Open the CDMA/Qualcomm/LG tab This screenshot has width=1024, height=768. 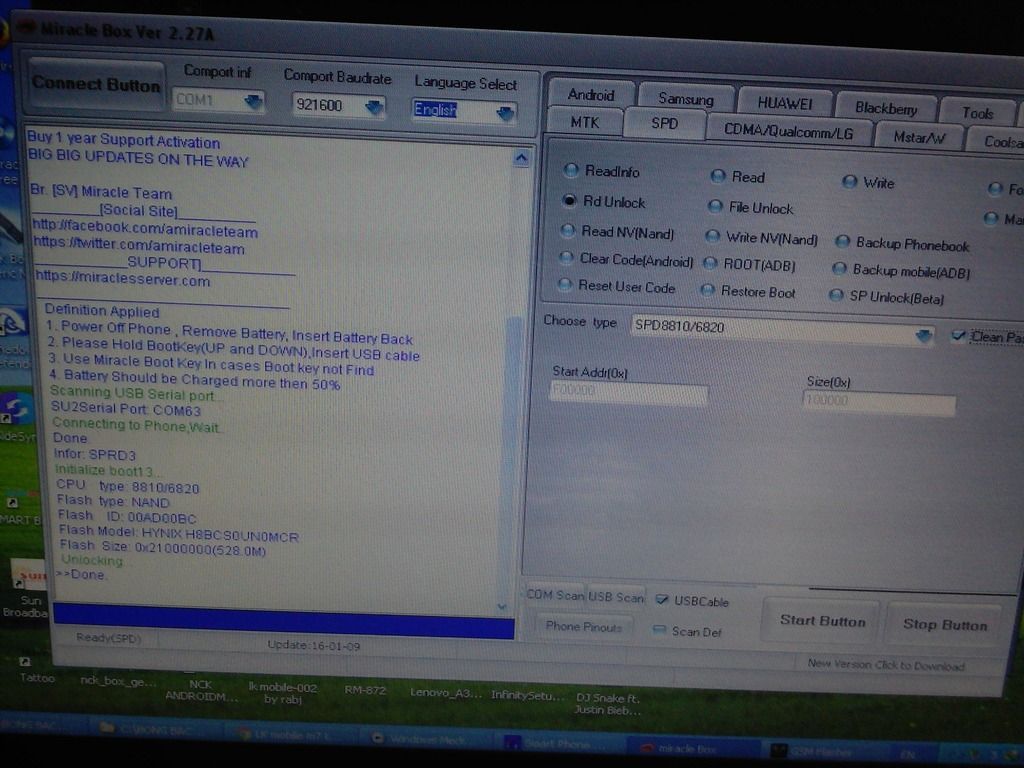tap(788, 131)
